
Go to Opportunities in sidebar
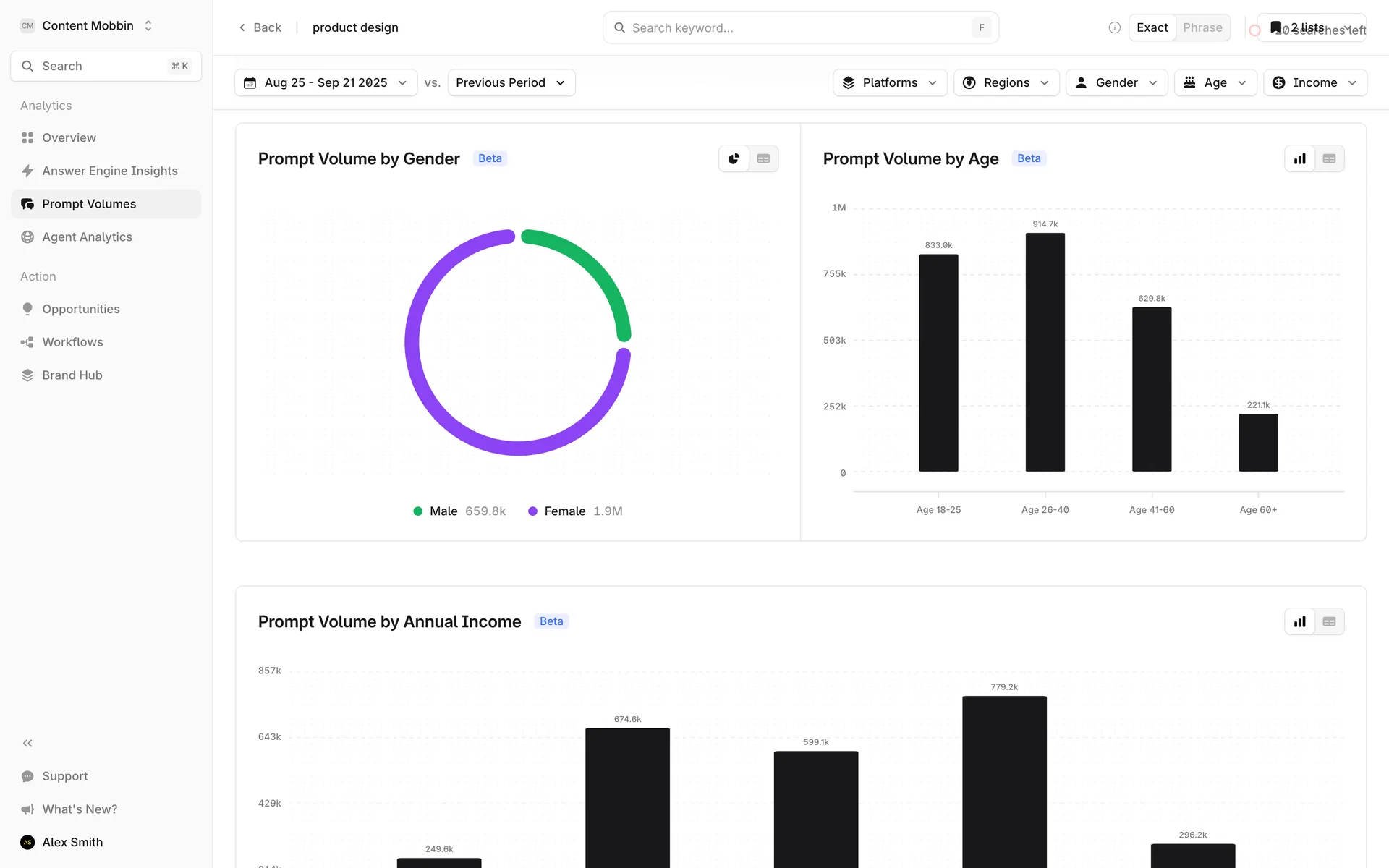pos(80,309)
